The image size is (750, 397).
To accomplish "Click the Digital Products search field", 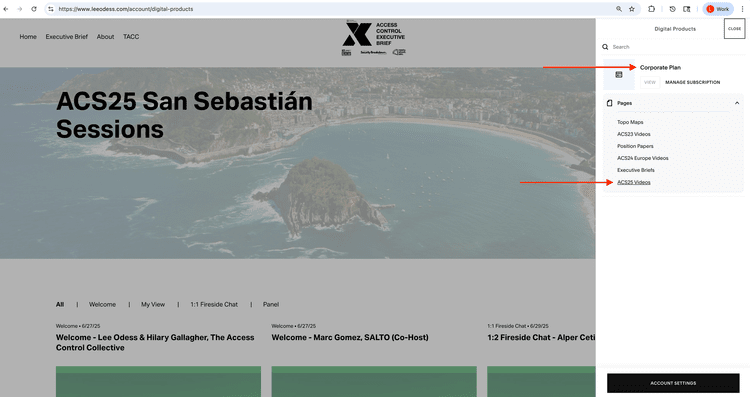I will (673, 47).
